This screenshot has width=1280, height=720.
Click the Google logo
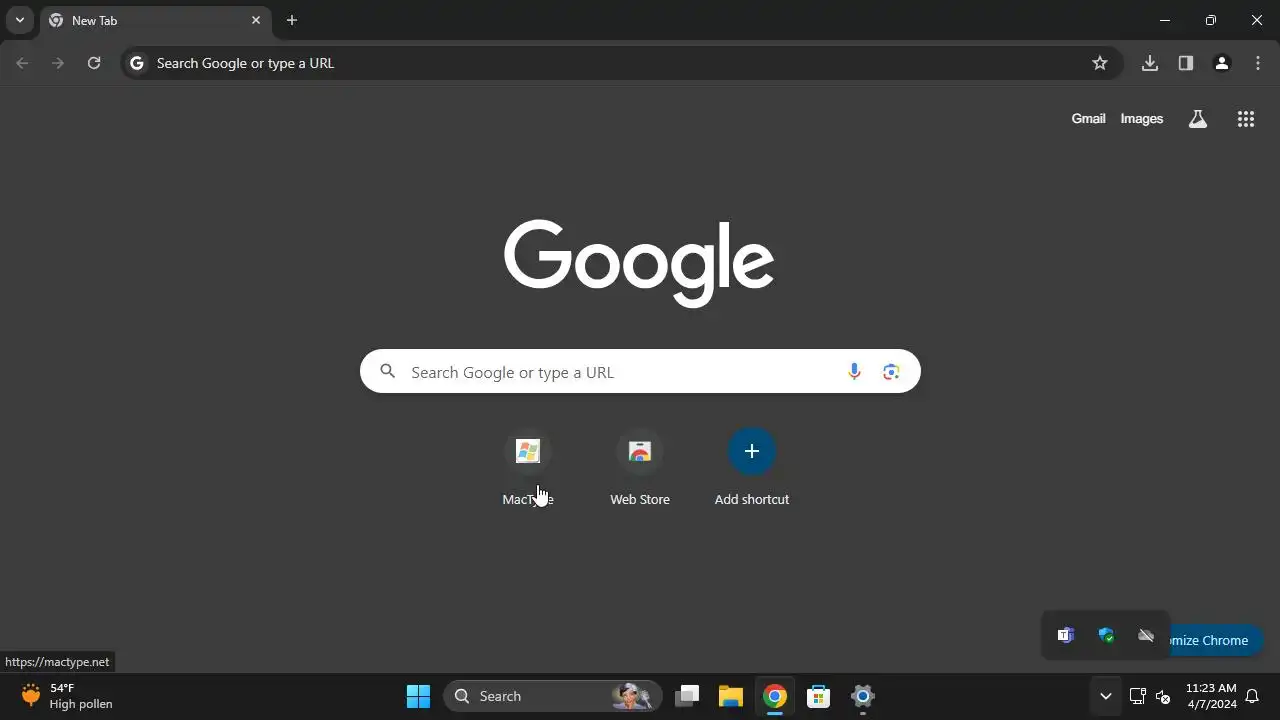[x=639, y=263]
